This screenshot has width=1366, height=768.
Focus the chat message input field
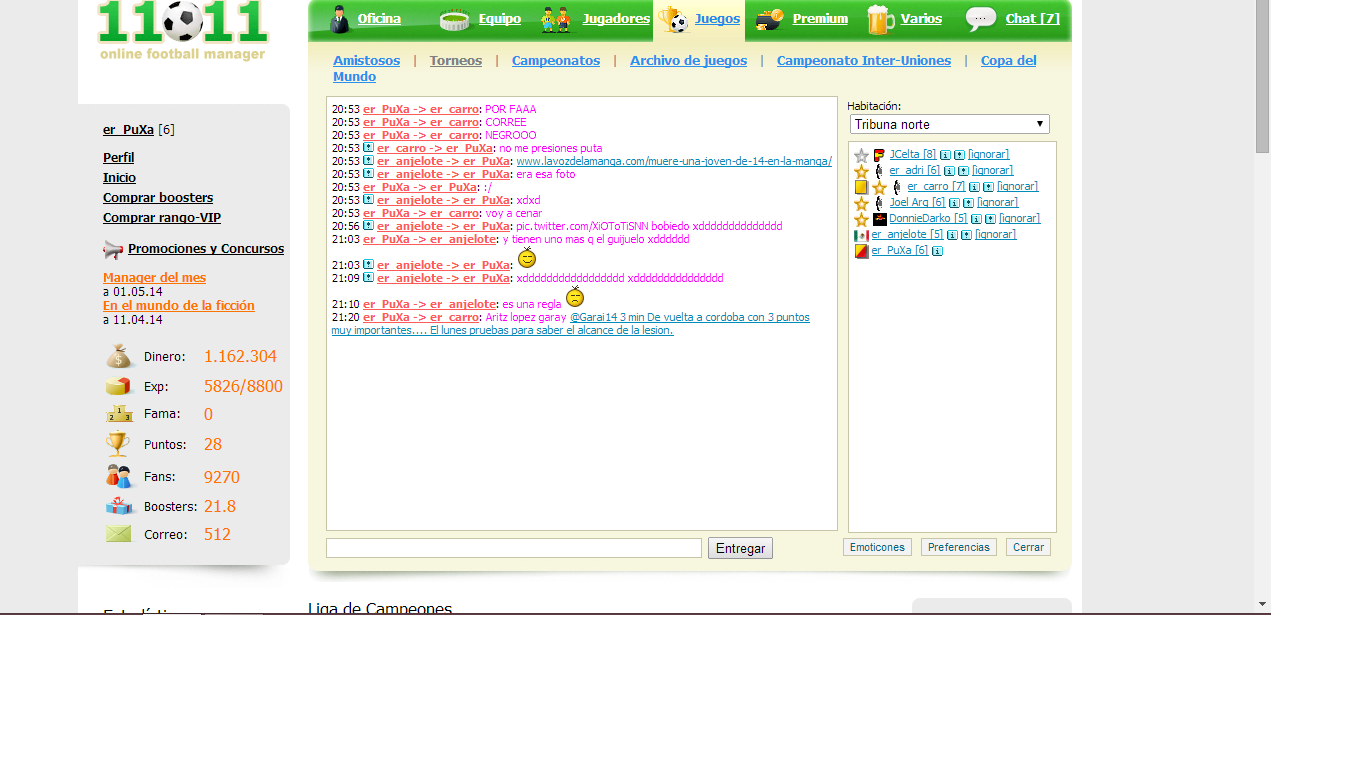[x=514, y=548]
